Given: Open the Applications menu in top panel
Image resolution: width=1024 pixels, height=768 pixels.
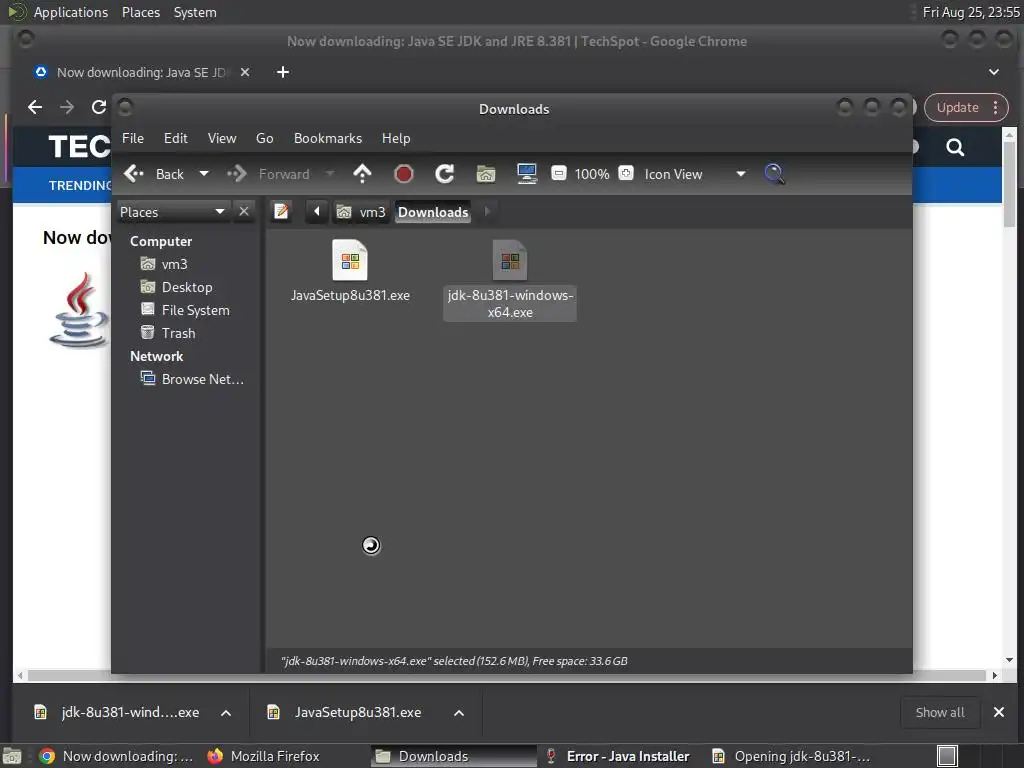Looking at the screenshot, I should [x=71, y=12].
